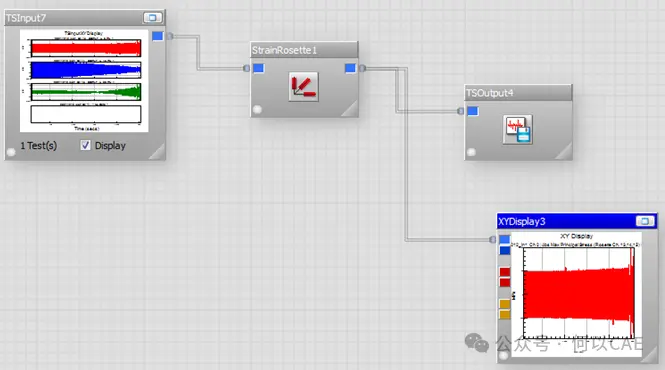The height and width of the screenshot is (370, 665).
Task: Click the blue output pin of TSInput7
Action: pos(157,36)
